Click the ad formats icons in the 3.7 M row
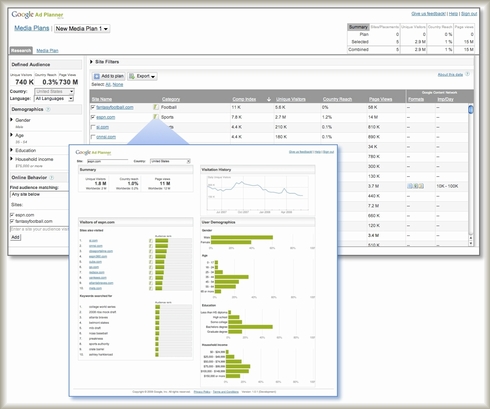490x409 pixels. (416, 186)
